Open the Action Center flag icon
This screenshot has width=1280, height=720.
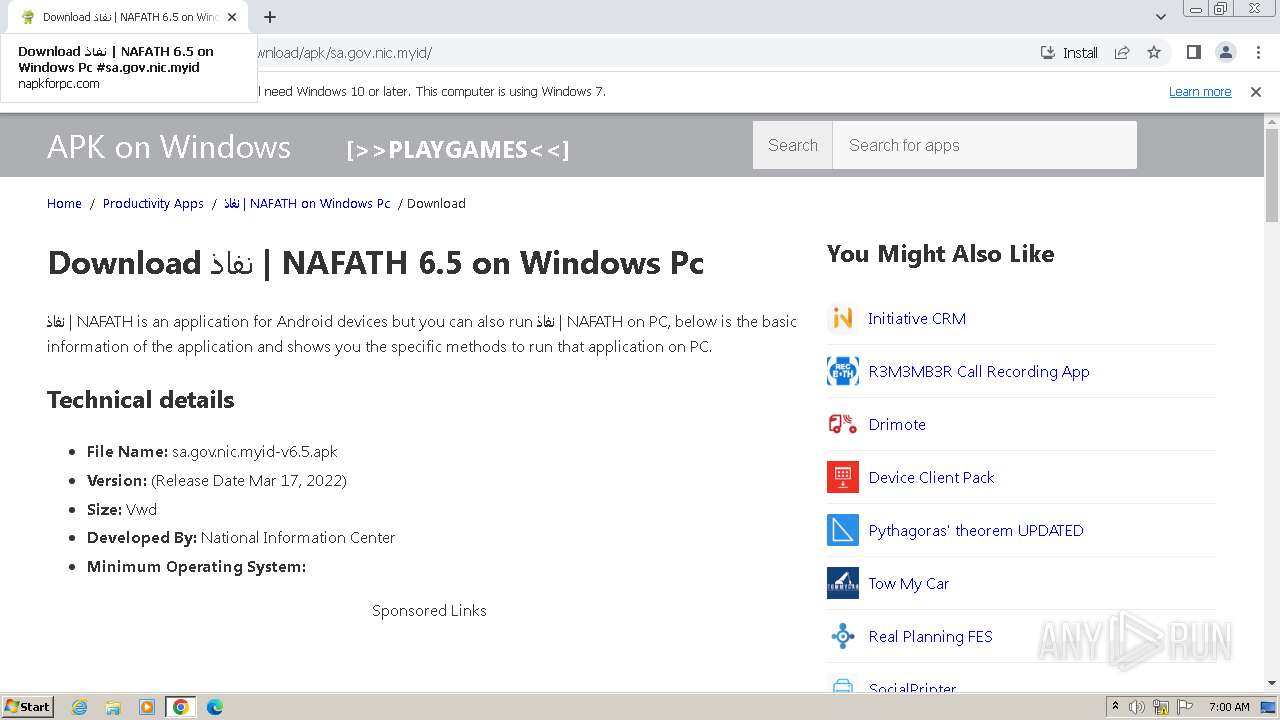pyautogui.click(x=1185, y=707)
